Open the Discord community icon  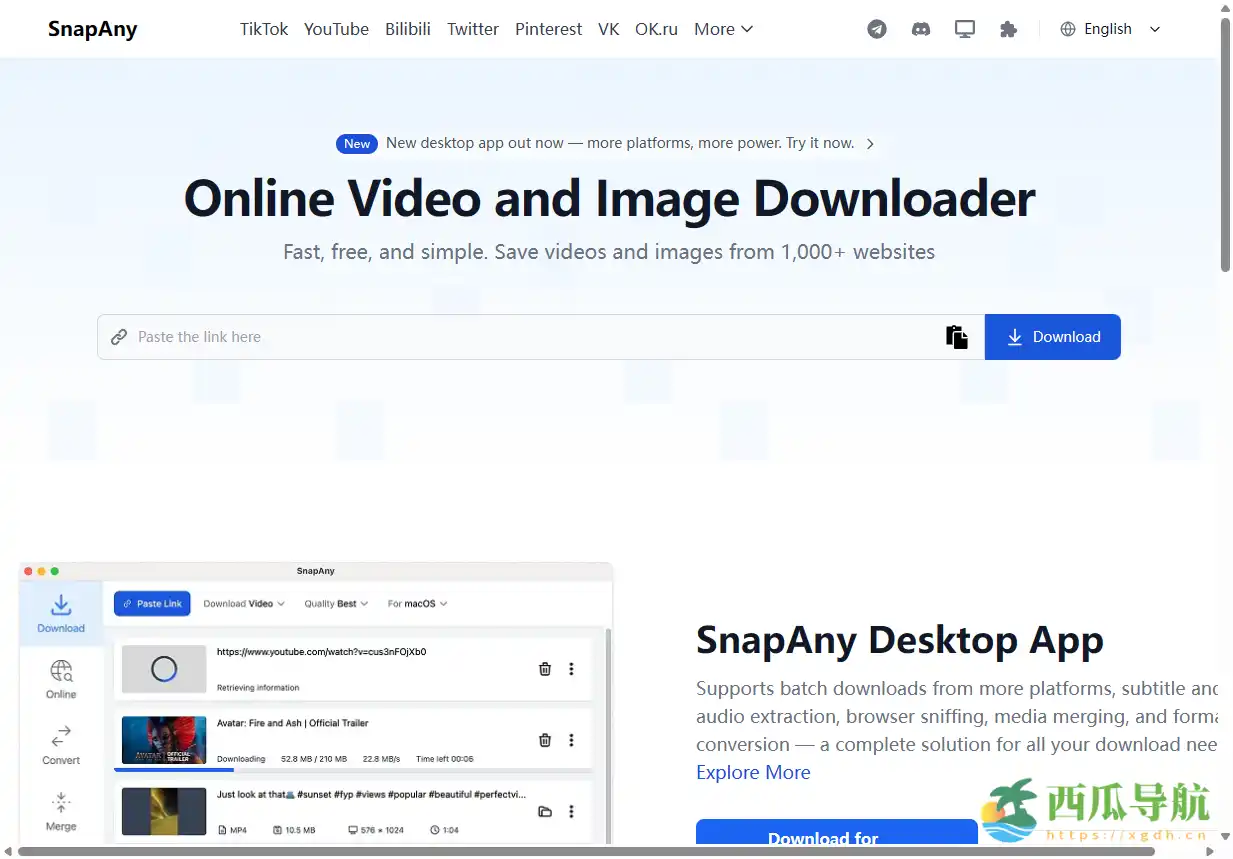coord(920,29)
